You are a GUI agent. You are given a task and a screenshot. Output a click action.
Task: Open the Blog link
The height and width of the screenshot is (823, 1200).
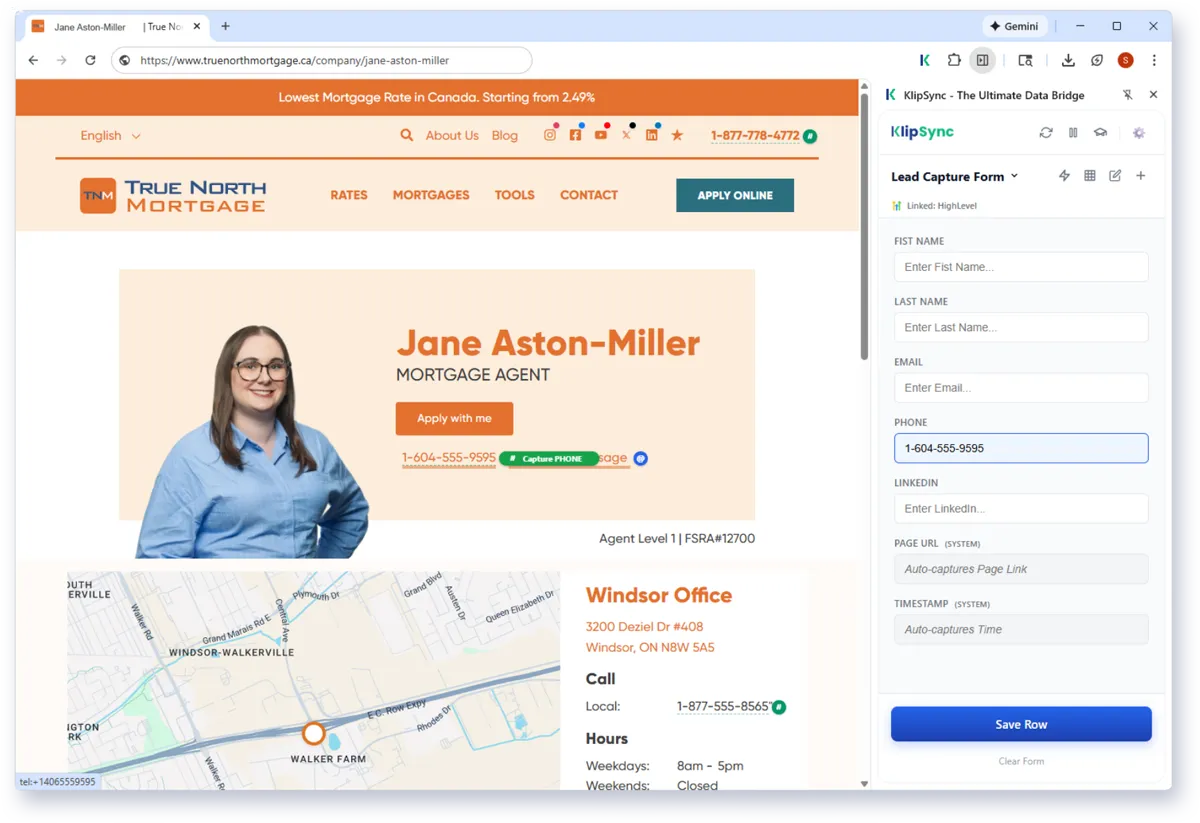(505, 135)
